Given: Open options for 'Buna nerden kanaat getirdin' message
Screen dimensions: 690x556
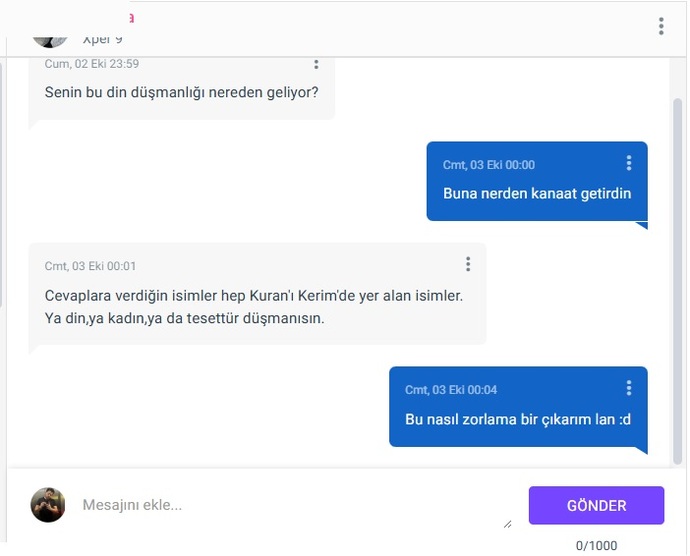Looking at the screenshot, I should point(629,163).
